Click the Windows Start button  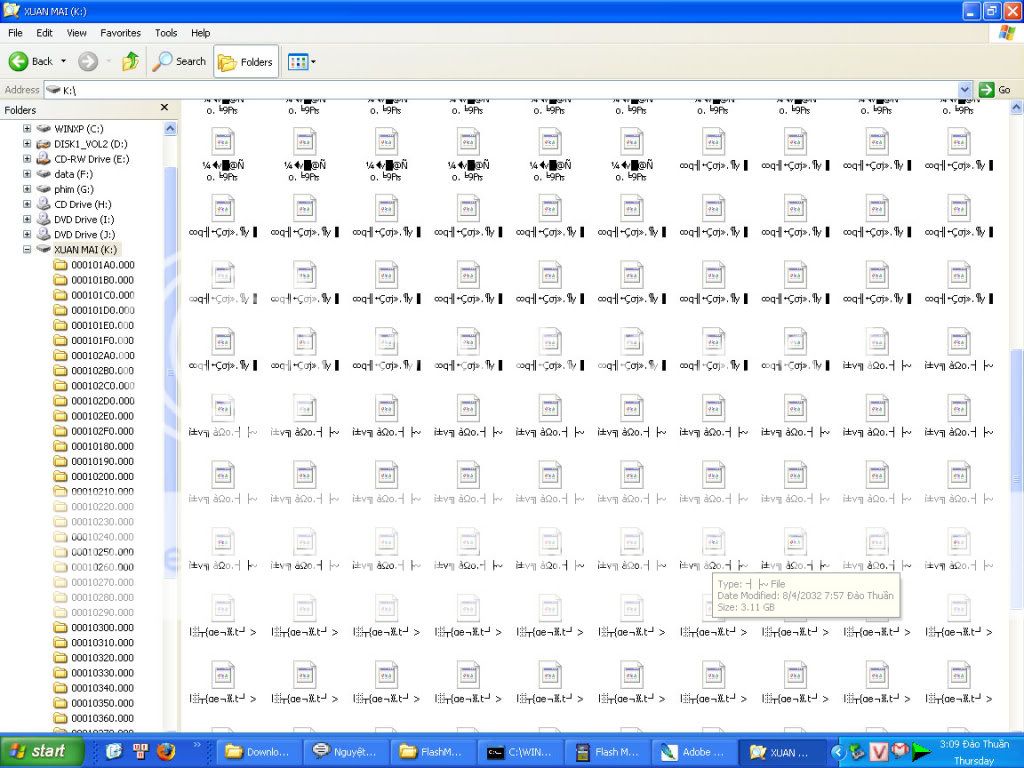click(37, 751)
